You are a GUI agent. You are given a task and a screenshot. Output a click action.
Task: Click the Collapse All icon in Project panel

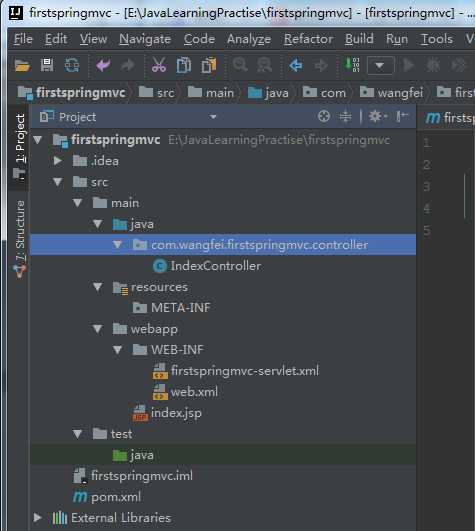click(x=345, y=116)
